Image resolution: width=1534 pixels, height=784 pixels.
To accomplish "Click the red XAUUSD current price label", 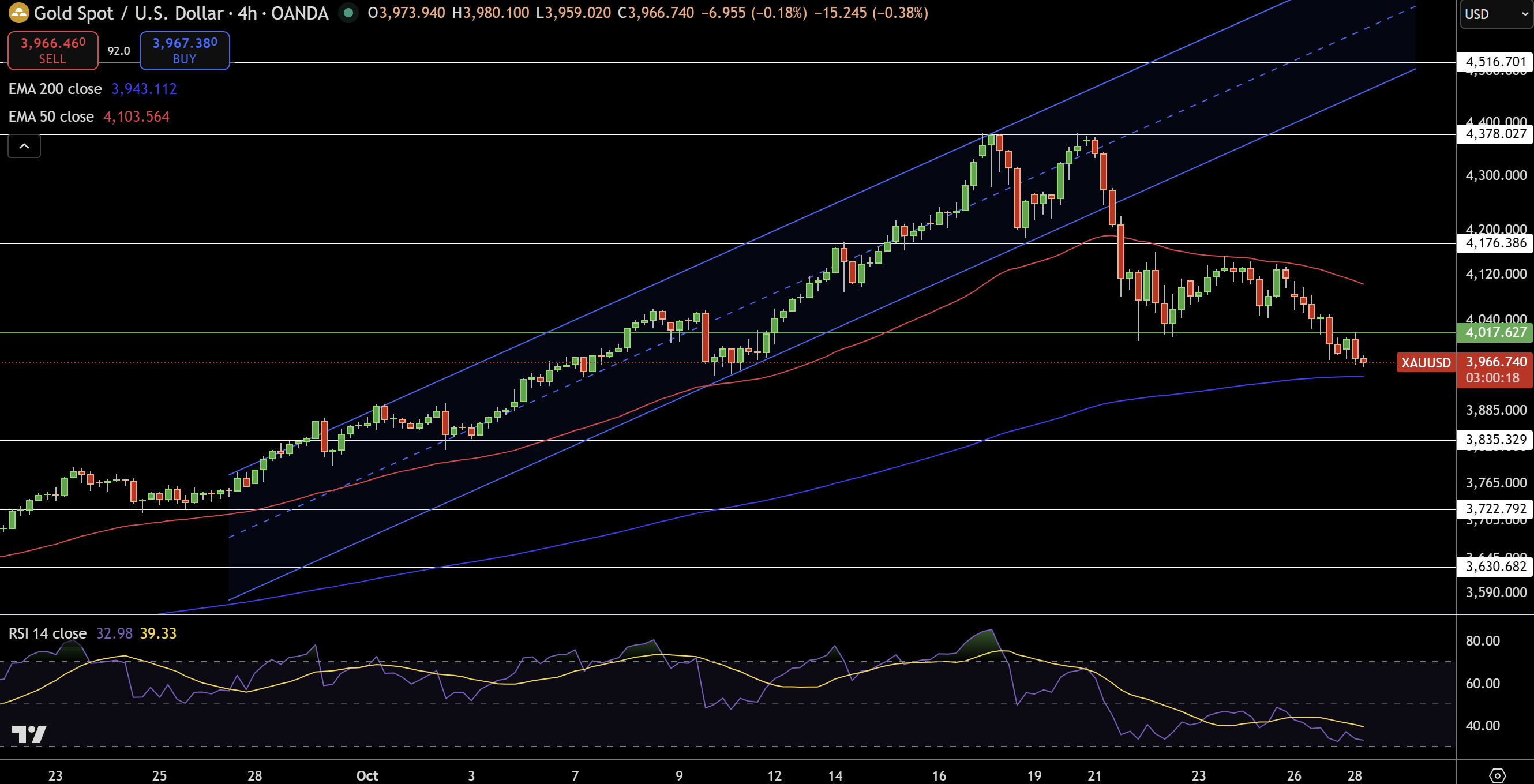I will click(x=1425, y=362).
